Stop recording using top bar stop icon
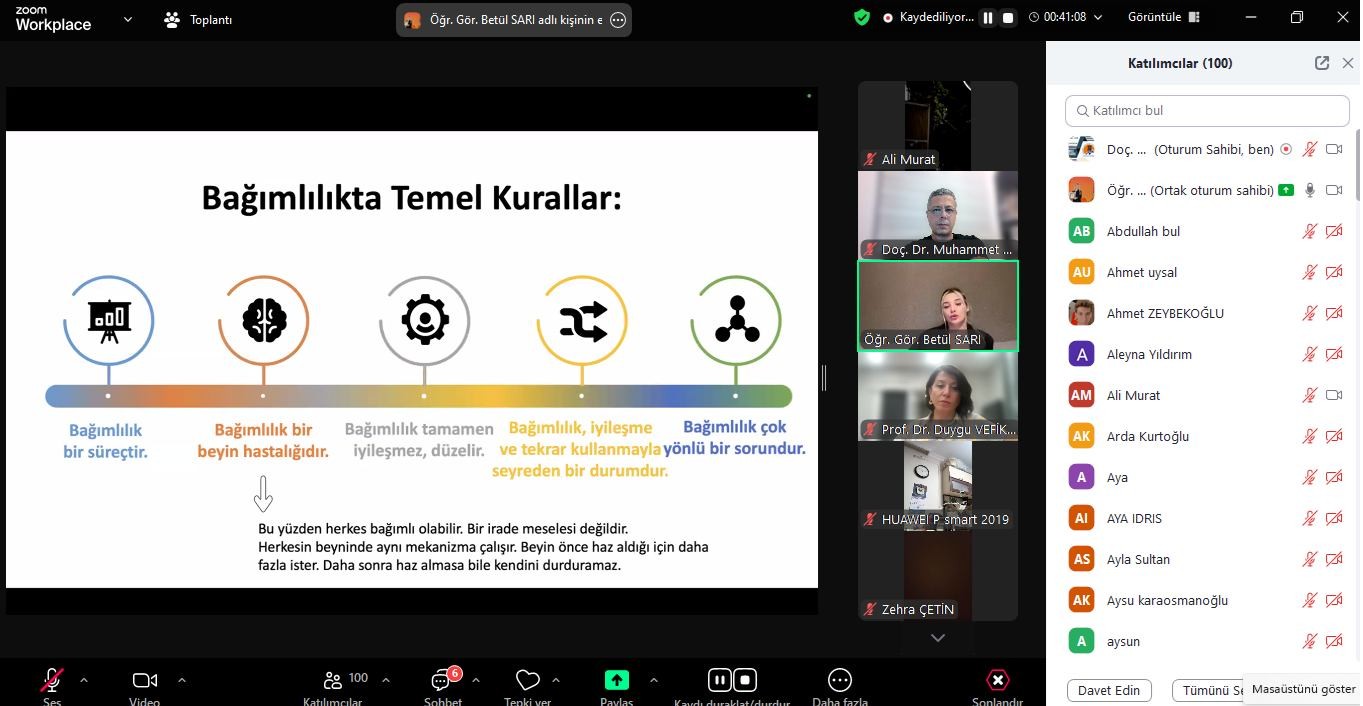The width and height of the screenshot is (1363, 706). click(1008, 18)
